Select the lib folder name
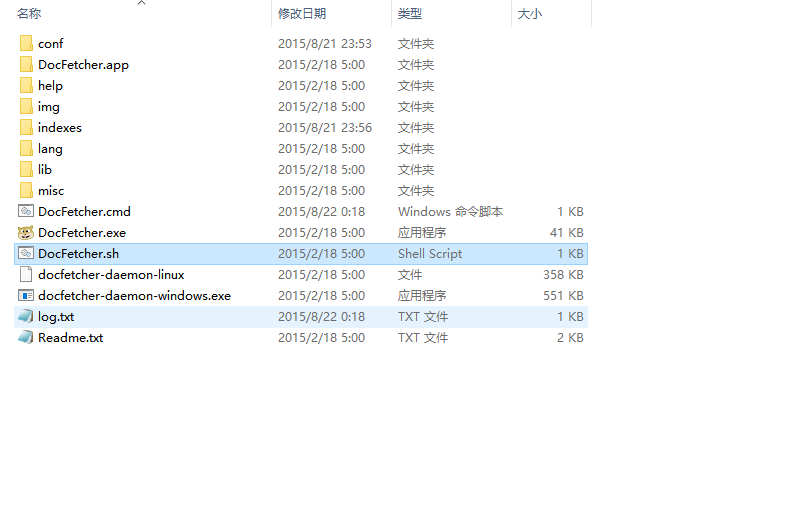Viewport: 799px width, 527px height. [x=45, y=169]
